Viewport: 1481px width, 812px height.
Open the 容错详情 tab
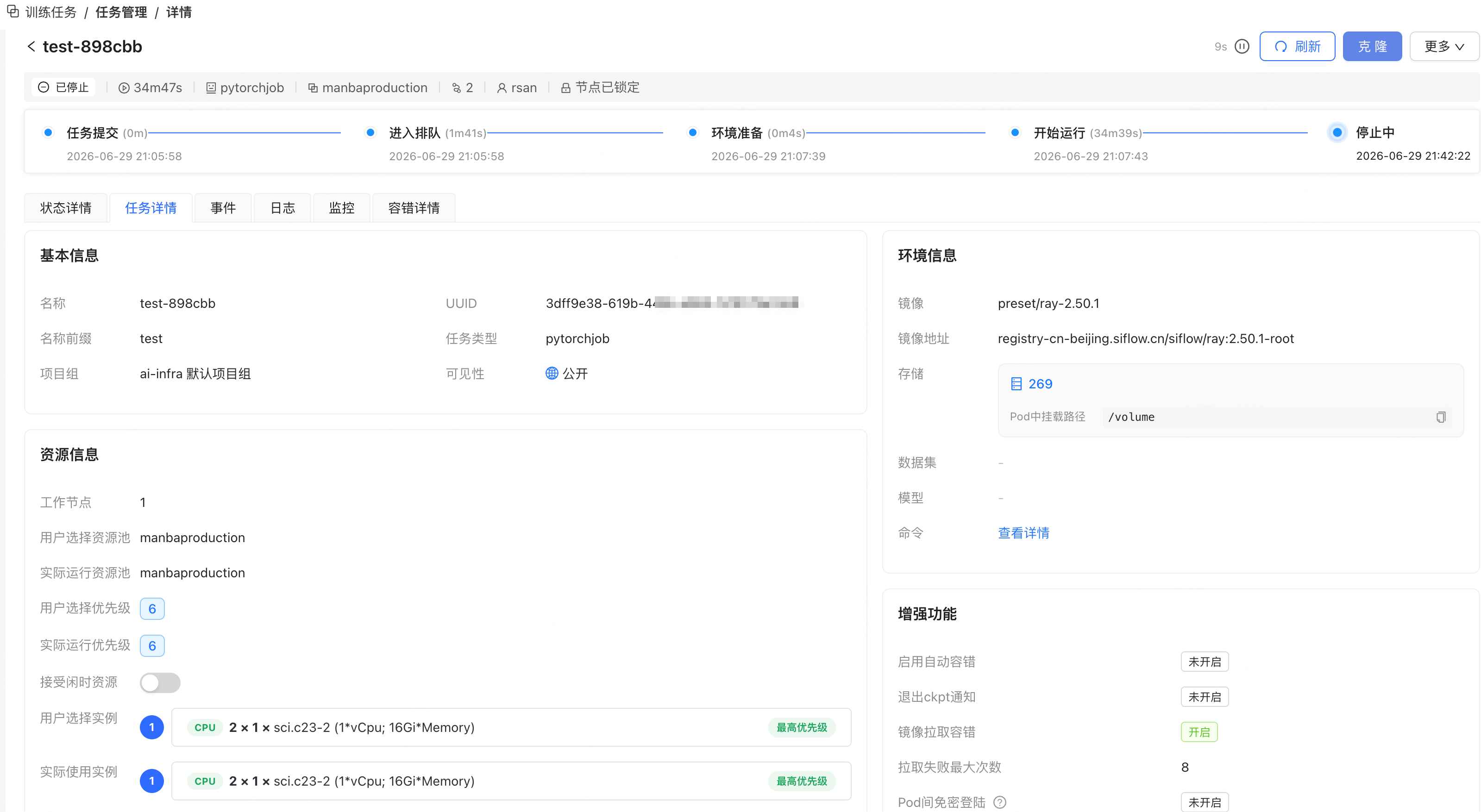point(414,208)
